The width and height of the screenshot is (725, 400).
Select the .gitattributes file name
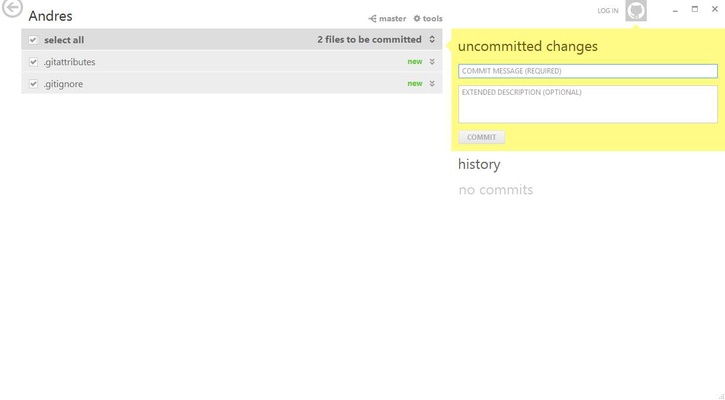pos(69,62)
